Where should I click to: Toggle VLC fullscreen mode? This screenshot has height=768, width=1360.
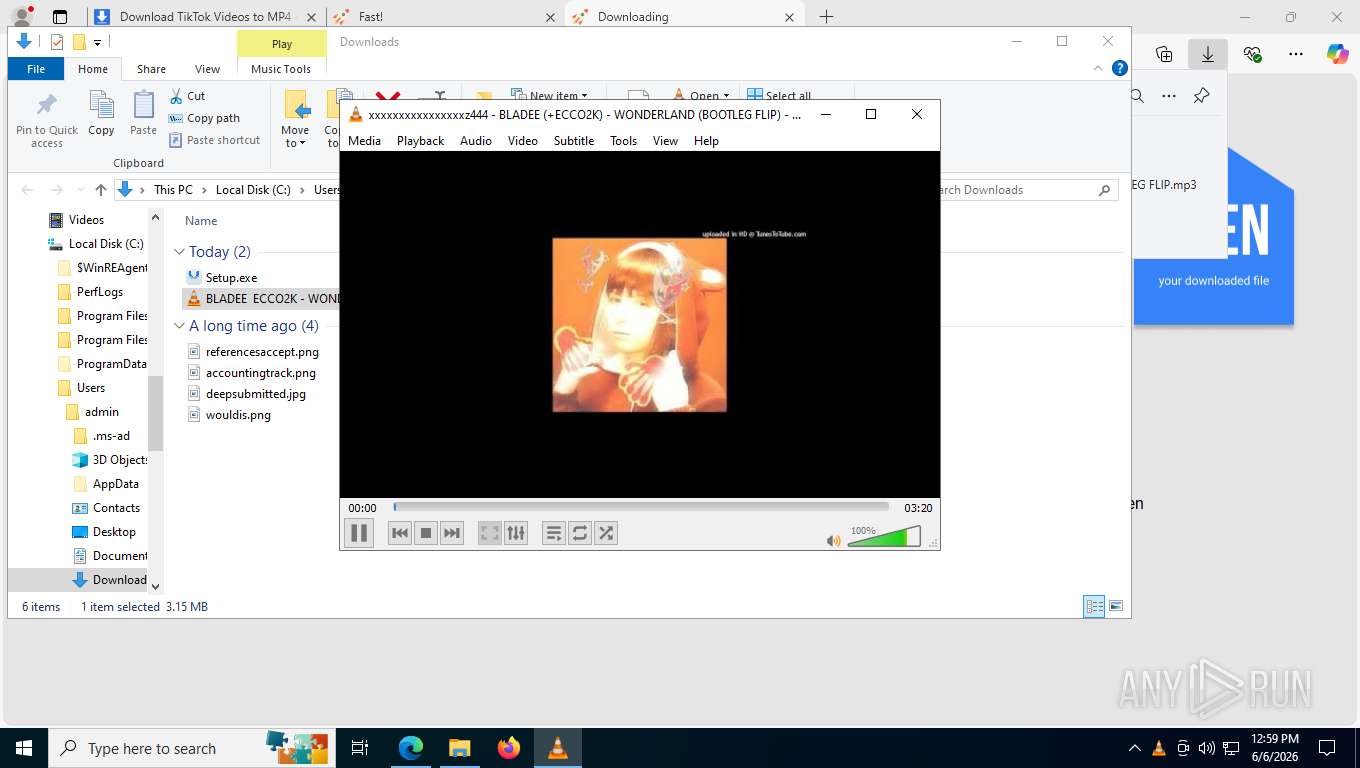point(489,533)
